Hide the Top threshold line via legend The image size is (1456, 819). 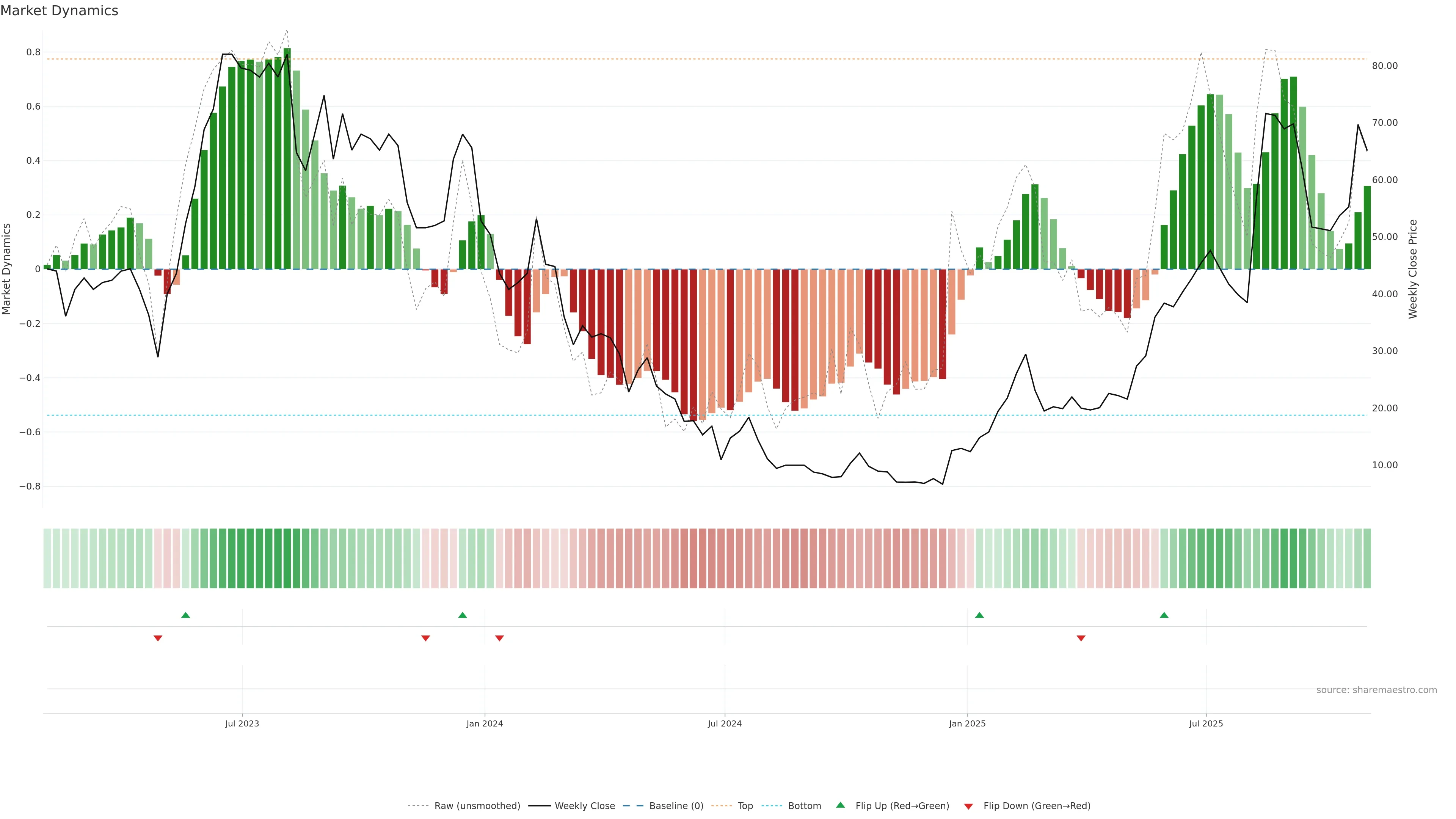(745, 806)
